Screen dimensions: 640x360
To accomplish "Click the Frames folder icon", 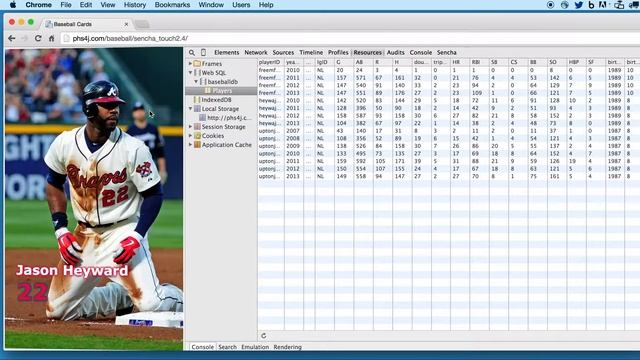I will click(x=197, y=64).
